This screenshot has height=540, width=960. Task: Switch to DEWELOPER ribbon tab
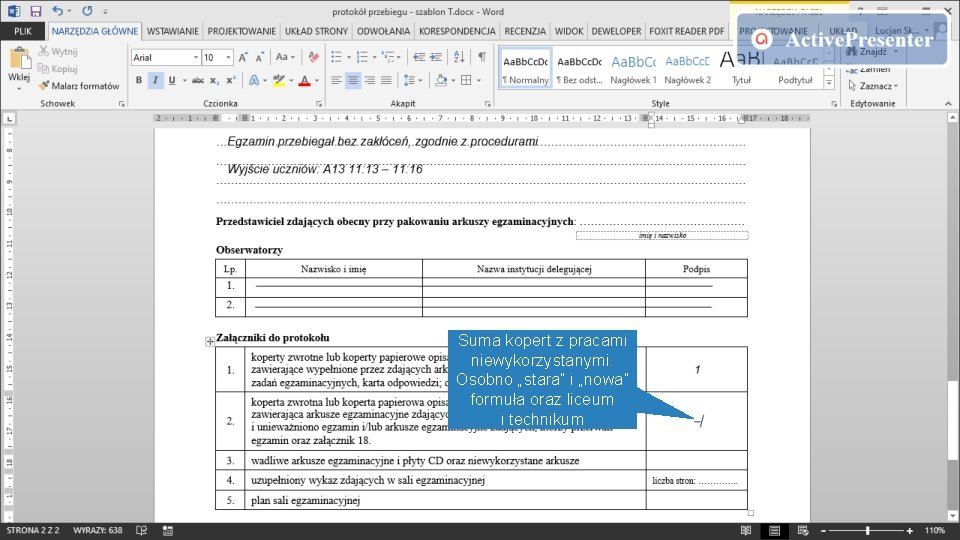616,31
